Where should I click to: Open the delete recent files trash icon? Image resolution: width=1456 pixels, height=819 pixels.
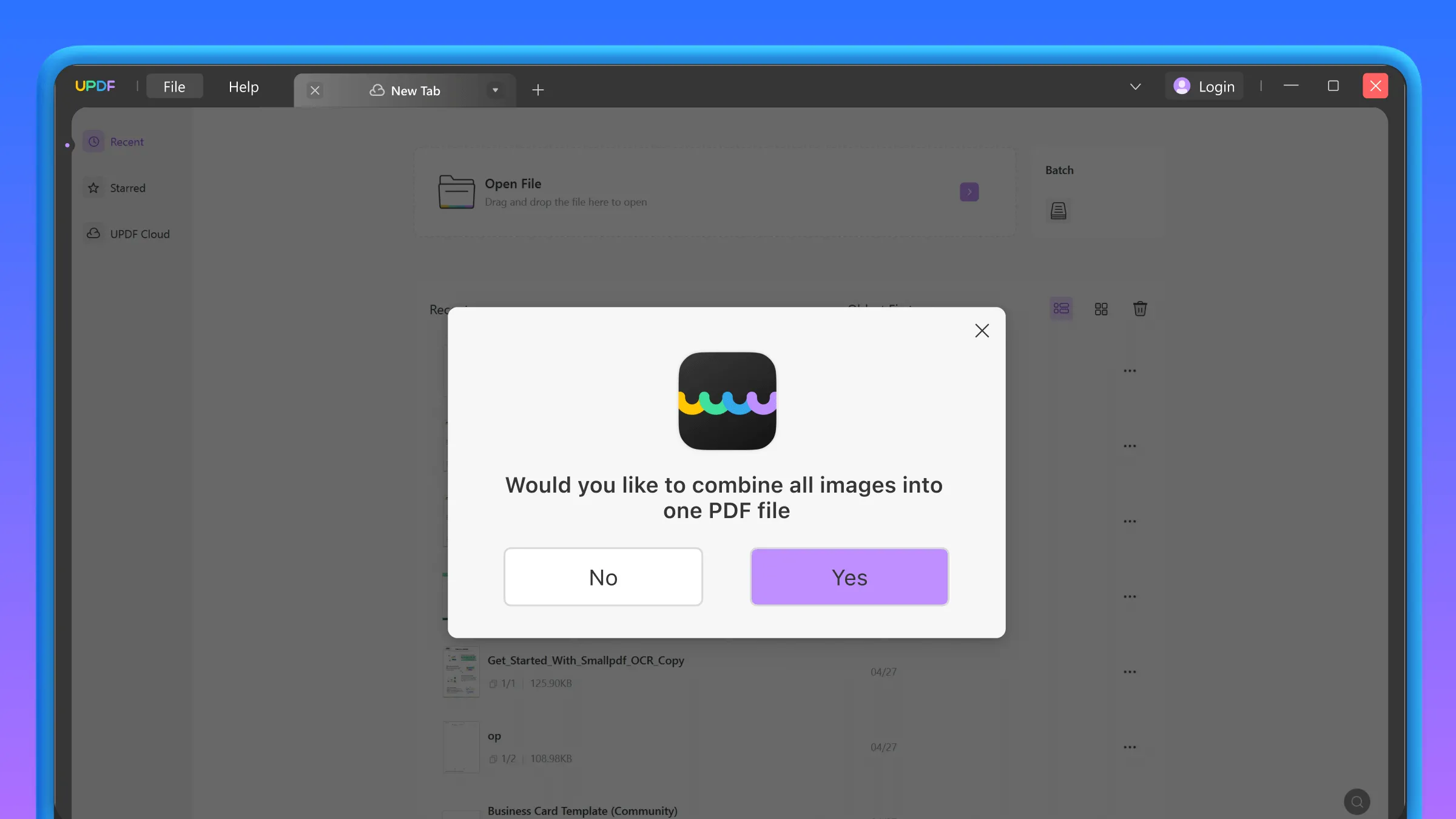click(x=1140, y=309)
